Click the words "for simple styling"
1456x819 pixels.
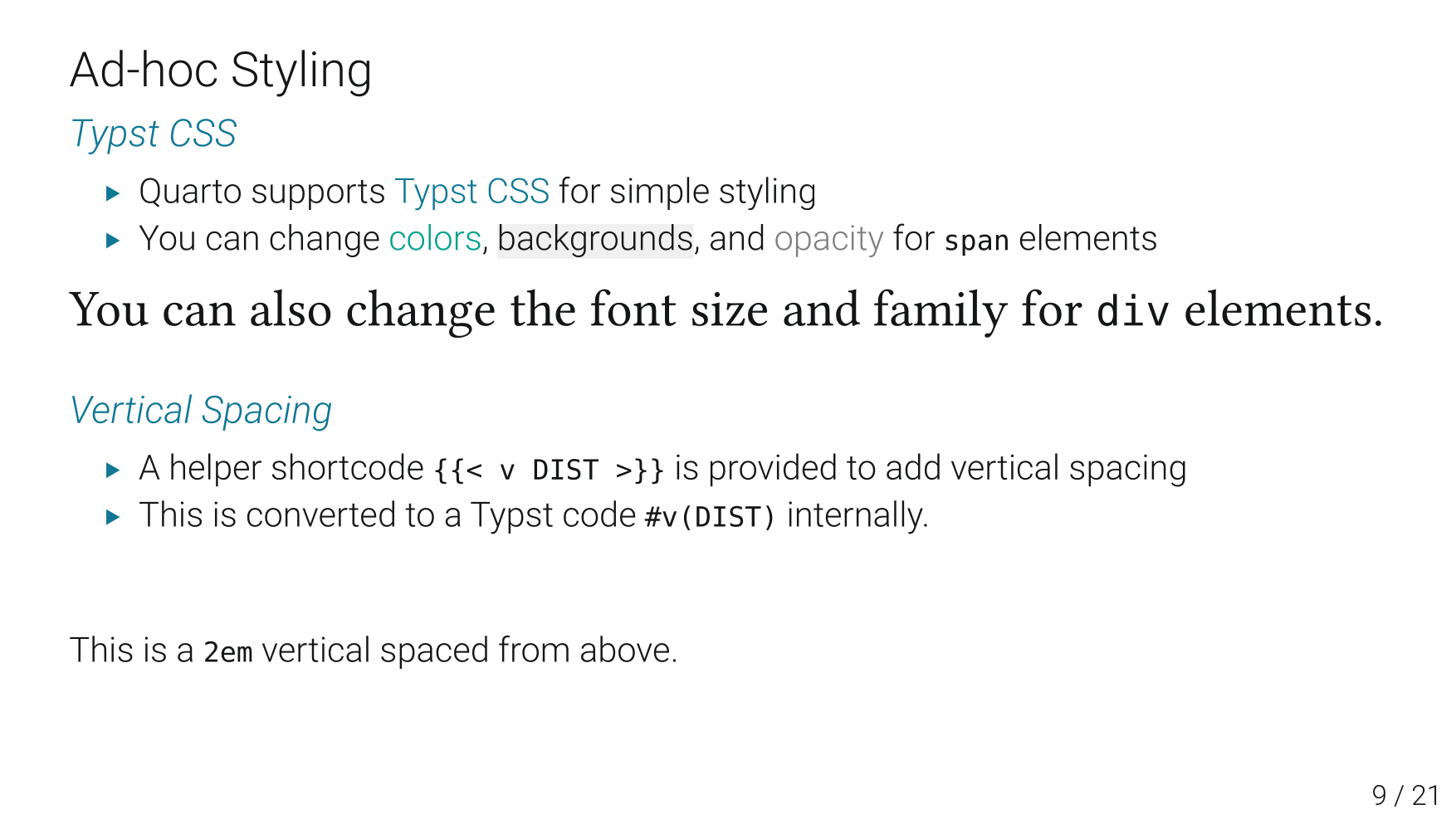[x=687, y=192]
